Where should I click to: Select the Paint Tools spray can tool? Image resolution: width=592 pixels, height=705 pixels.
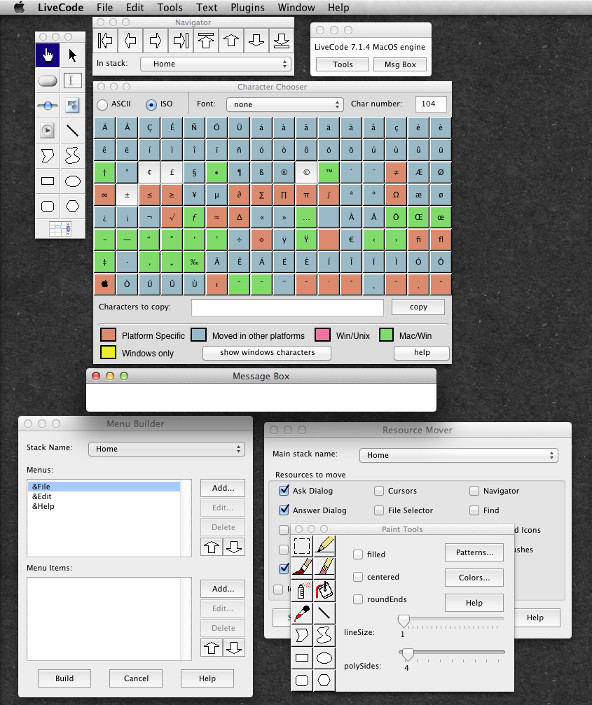point(302,590)
